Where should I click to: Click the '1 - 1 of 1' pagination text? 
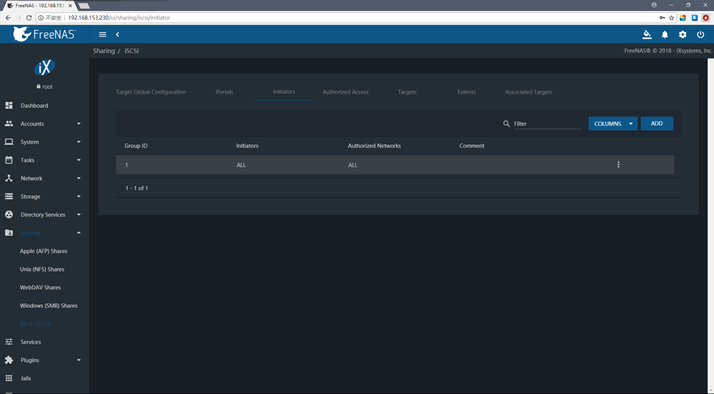[137, 188]
